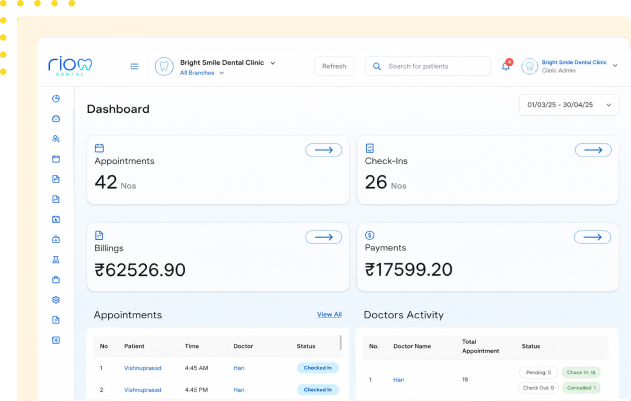Click the Check Out: 0 status chip
The width and height of the screenshot is (631, 401).
[x=538, y=388]
